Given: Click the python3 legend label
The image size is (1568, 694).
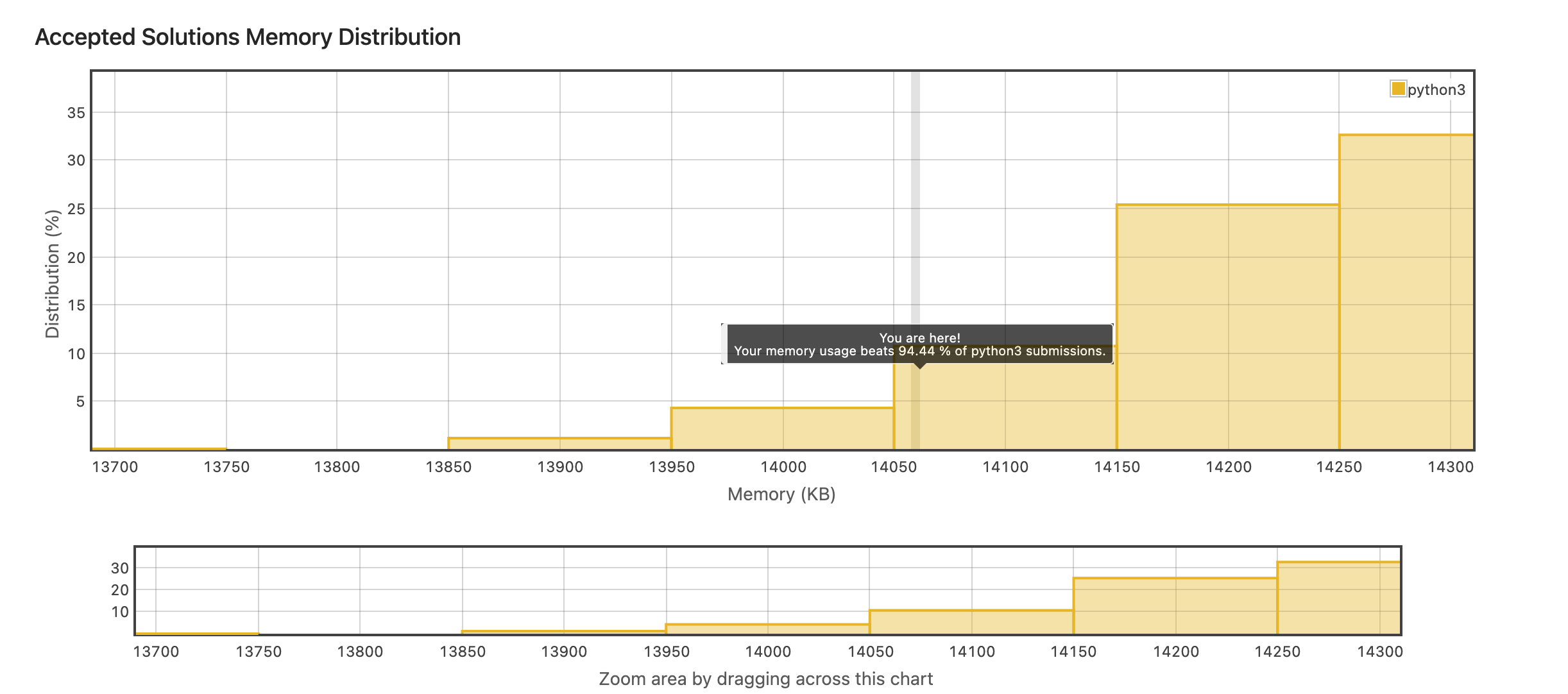Looking at the screenshot, I should (1436, 90).
